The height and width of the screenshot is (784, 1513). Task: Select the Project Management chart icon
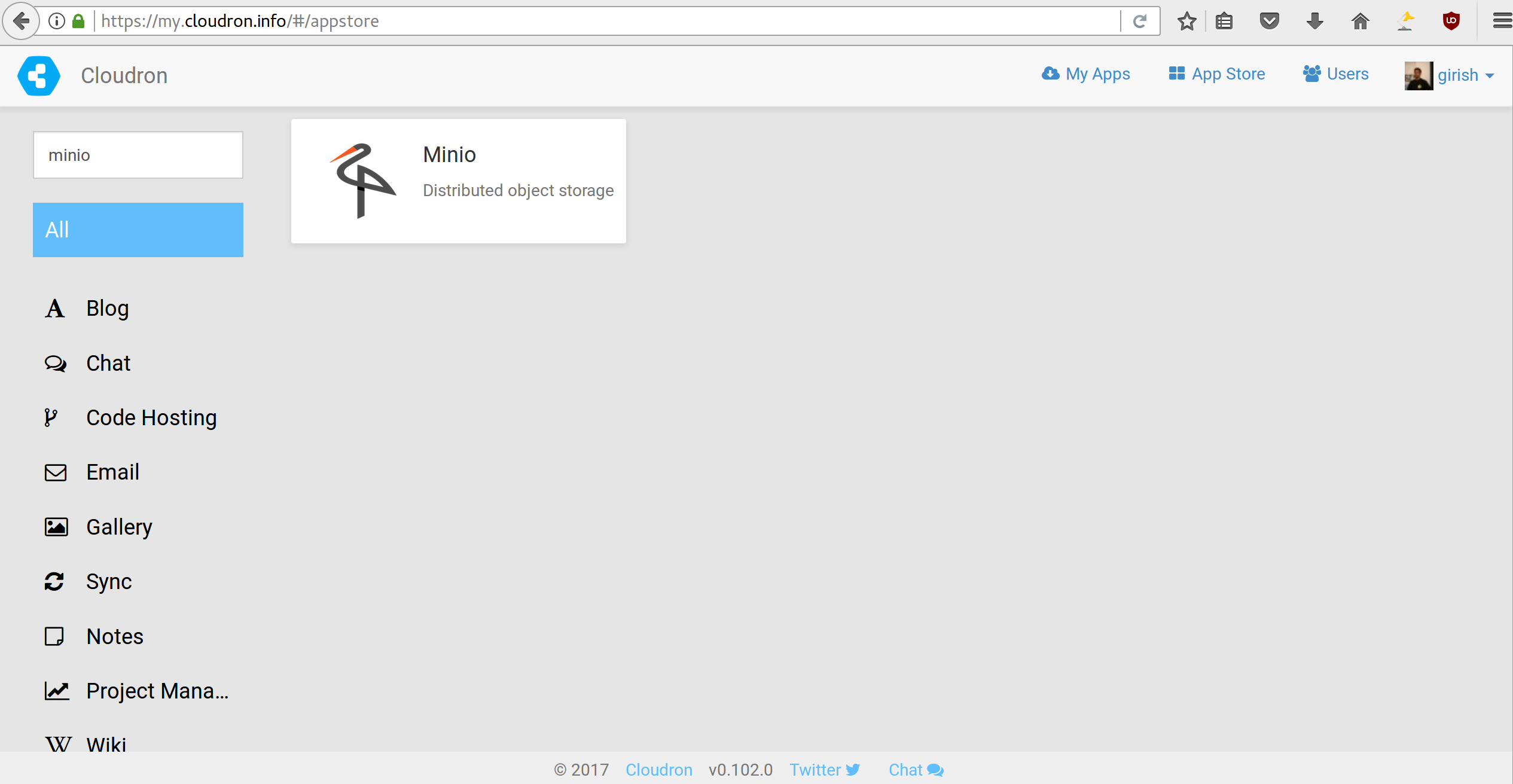(57, 691)
